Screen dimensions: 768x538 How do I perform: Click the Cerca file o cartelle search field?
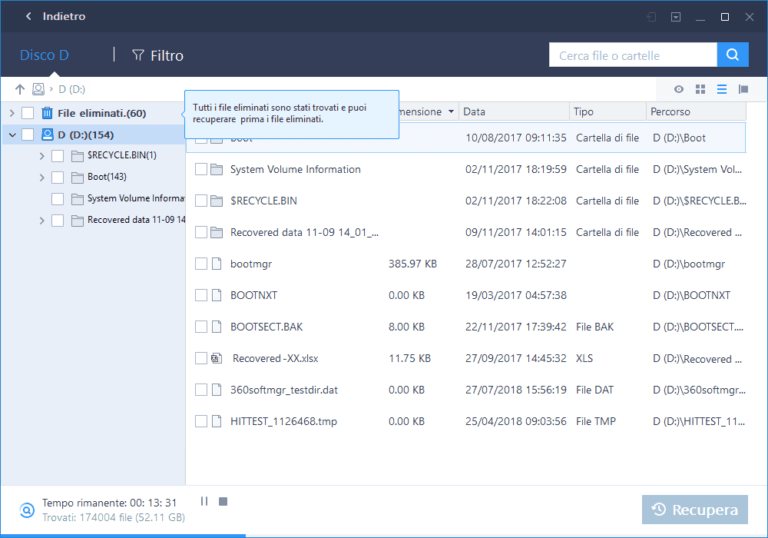[x=632, y=55]
